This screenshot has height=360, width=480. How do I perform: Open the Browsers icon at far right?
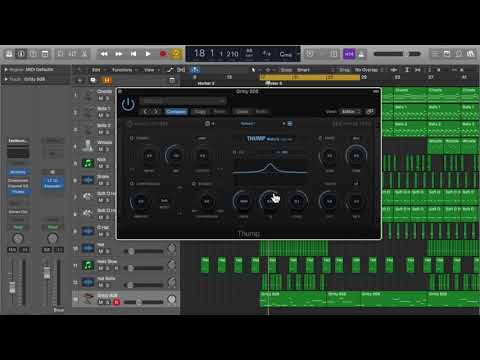coord(471,54)
